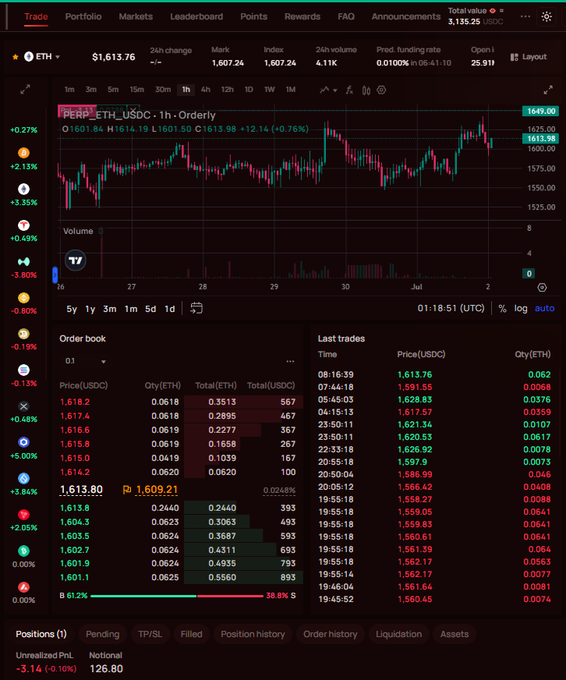Select the BNB coin icon in sidebar
The image size is (566, 680).
point(23,298)
